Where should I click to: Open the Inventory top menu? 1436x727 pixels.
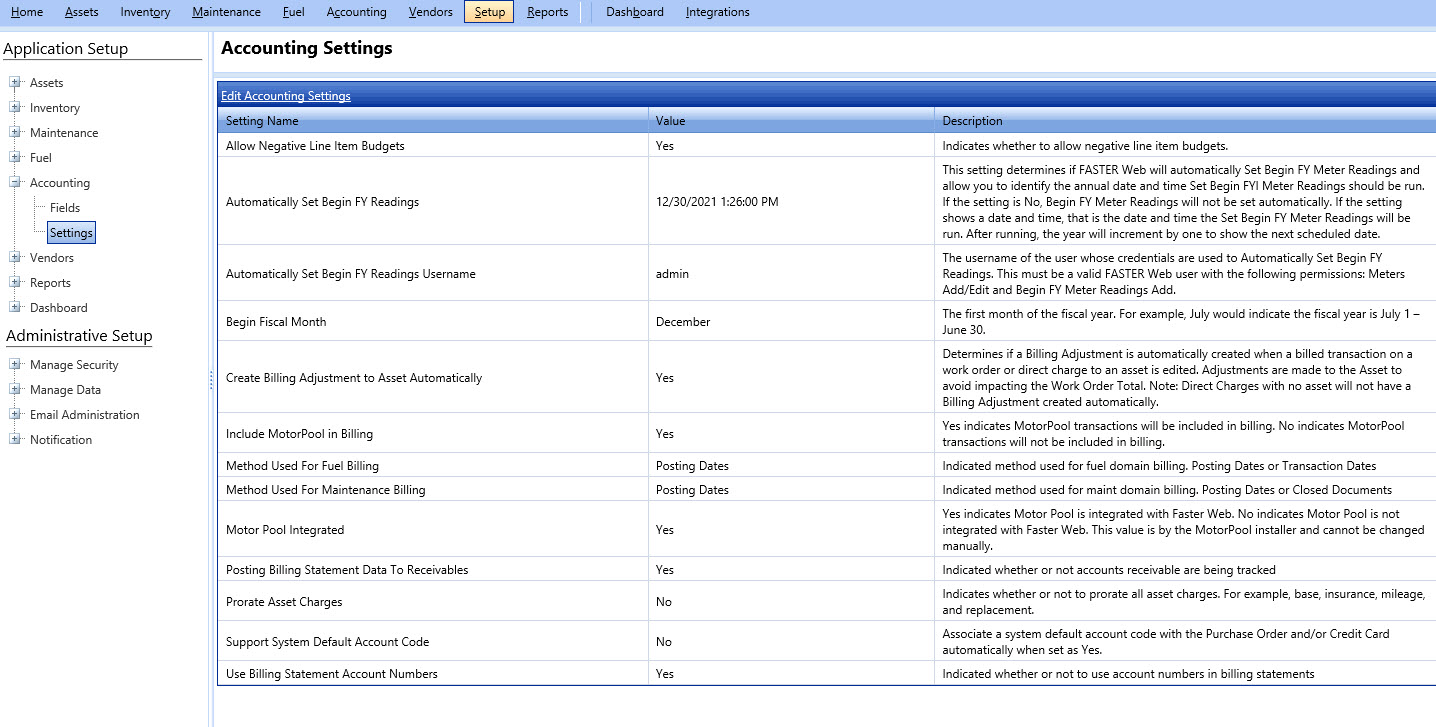145,12
